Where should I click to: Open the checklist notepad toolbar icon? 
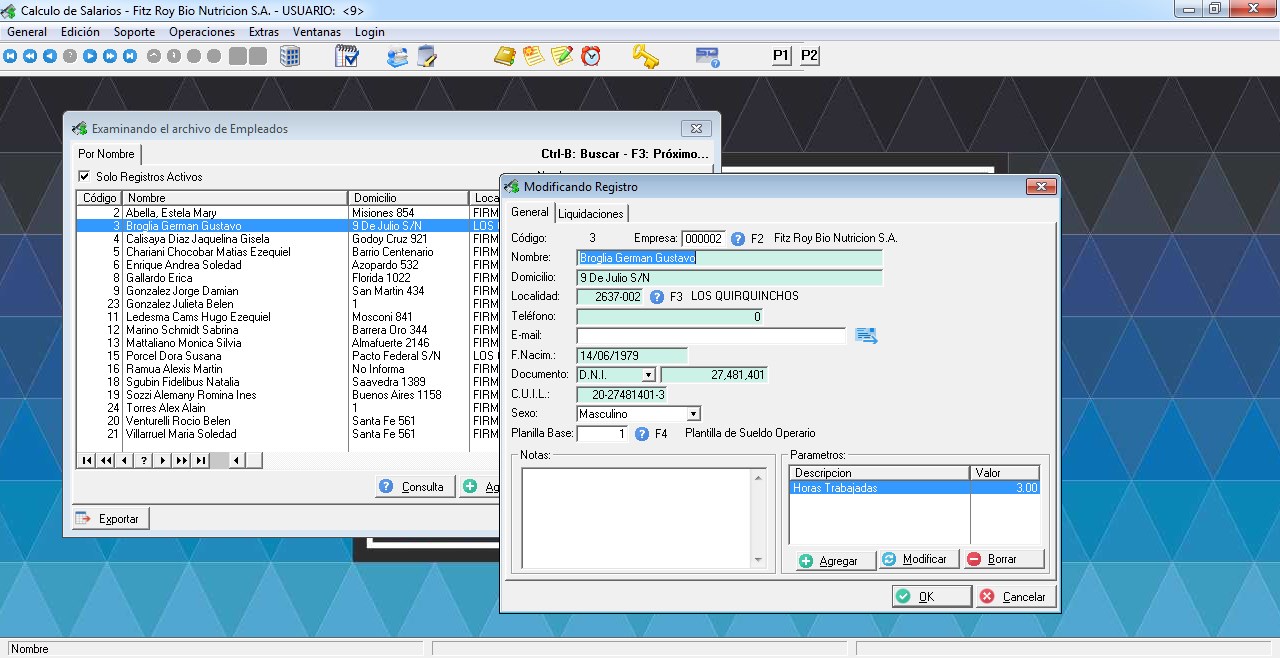point(346,56)
